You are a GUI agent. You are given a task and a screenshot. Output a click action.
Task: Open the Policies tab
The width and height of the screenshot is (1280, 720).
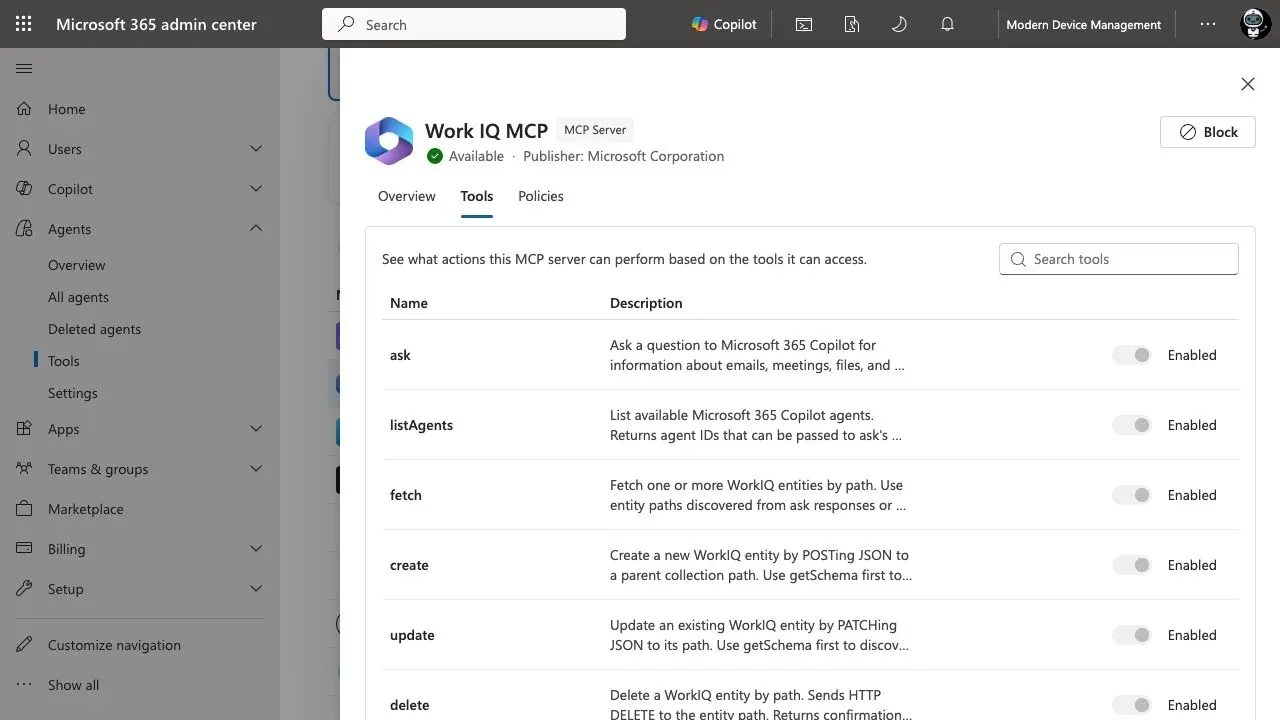coord(541,196)
